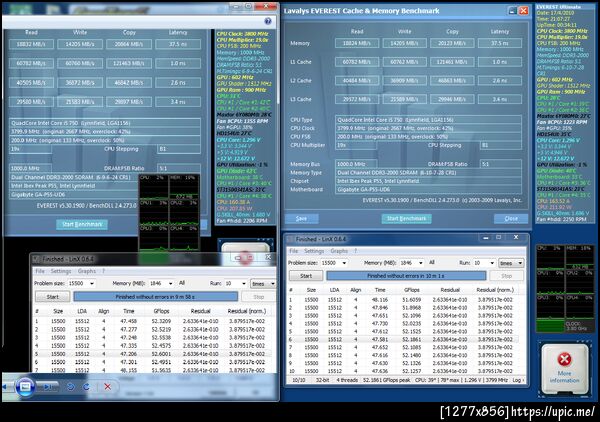Open Run count dropdown in right LinX window
This screenshot has width=600, height=422.
point(492,263)
